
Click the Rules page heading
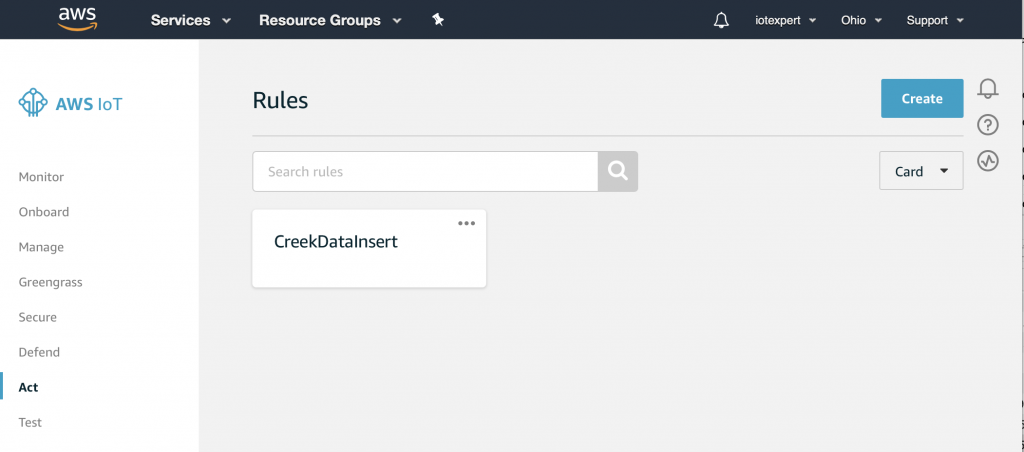[280, 101]
